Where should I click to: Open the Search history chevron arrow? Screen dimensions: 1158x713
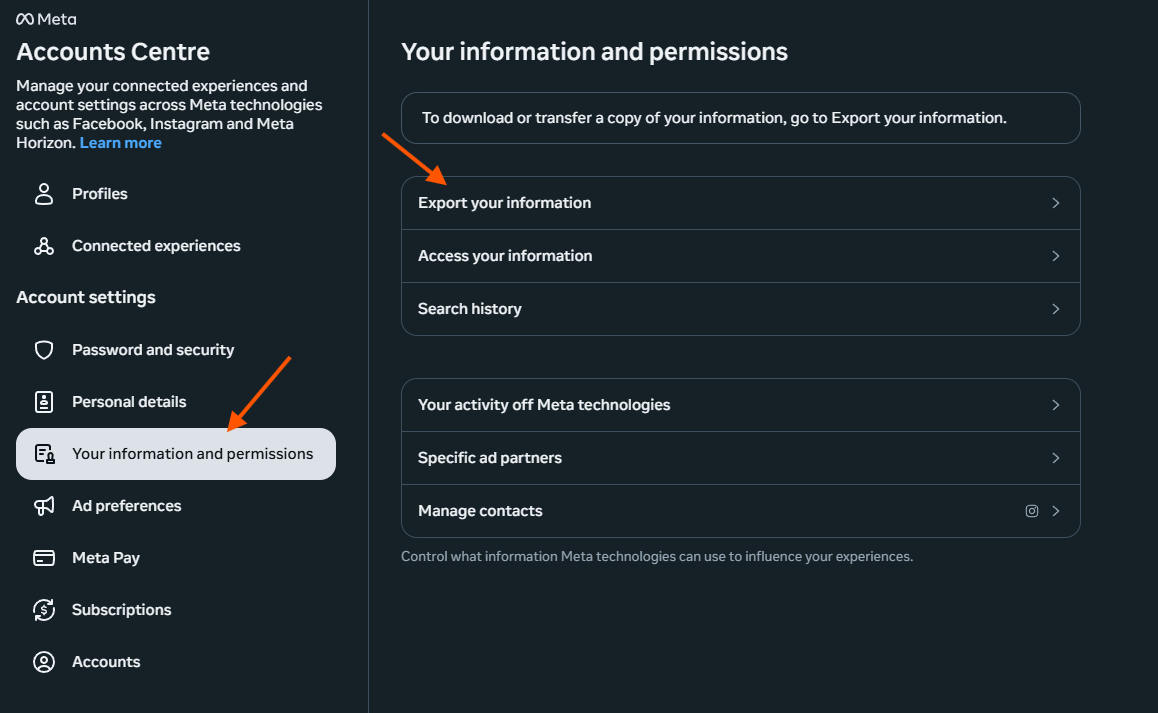coord(1055,309)
